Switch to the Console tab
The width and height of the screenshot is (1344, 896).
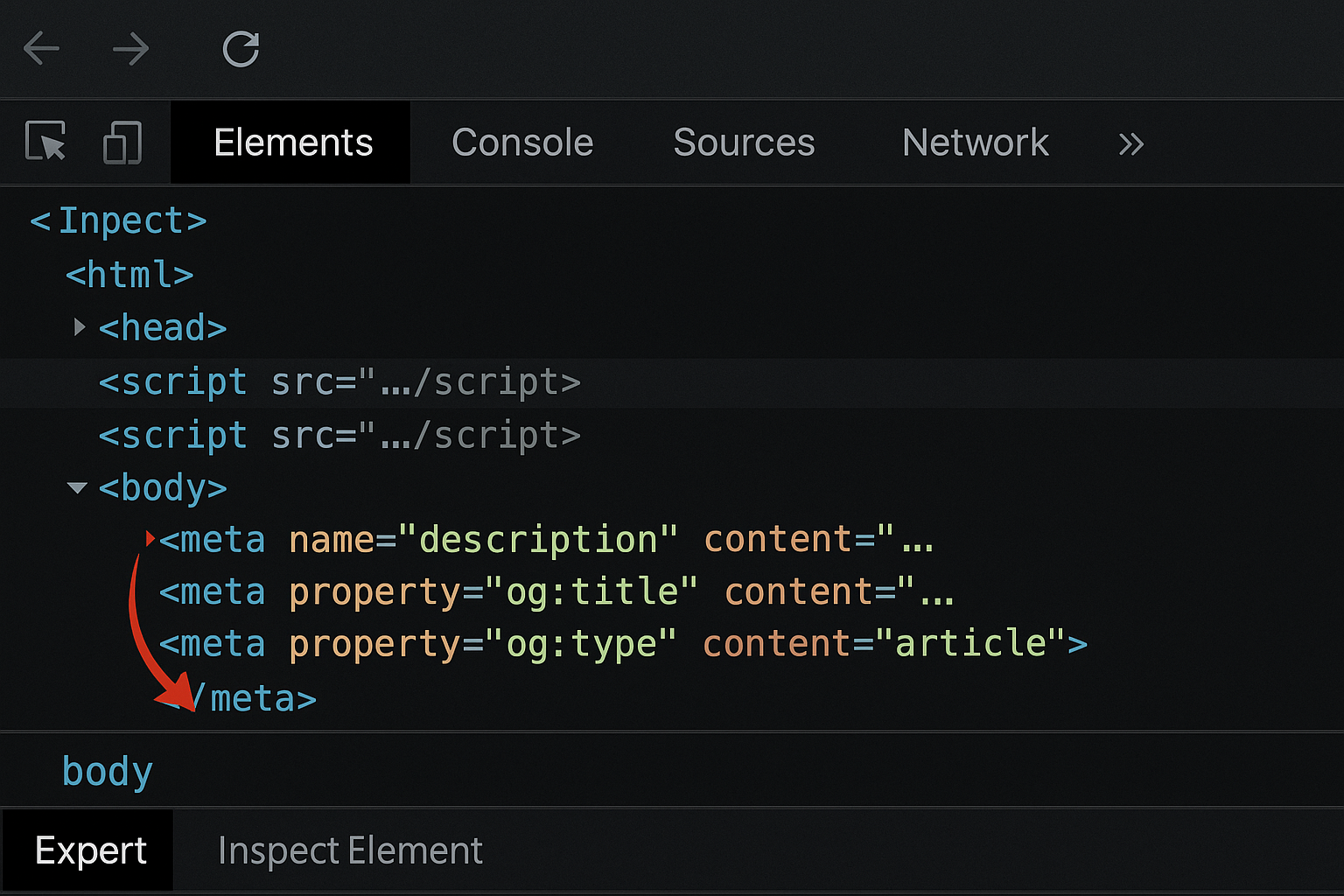[x=522, y=142]
